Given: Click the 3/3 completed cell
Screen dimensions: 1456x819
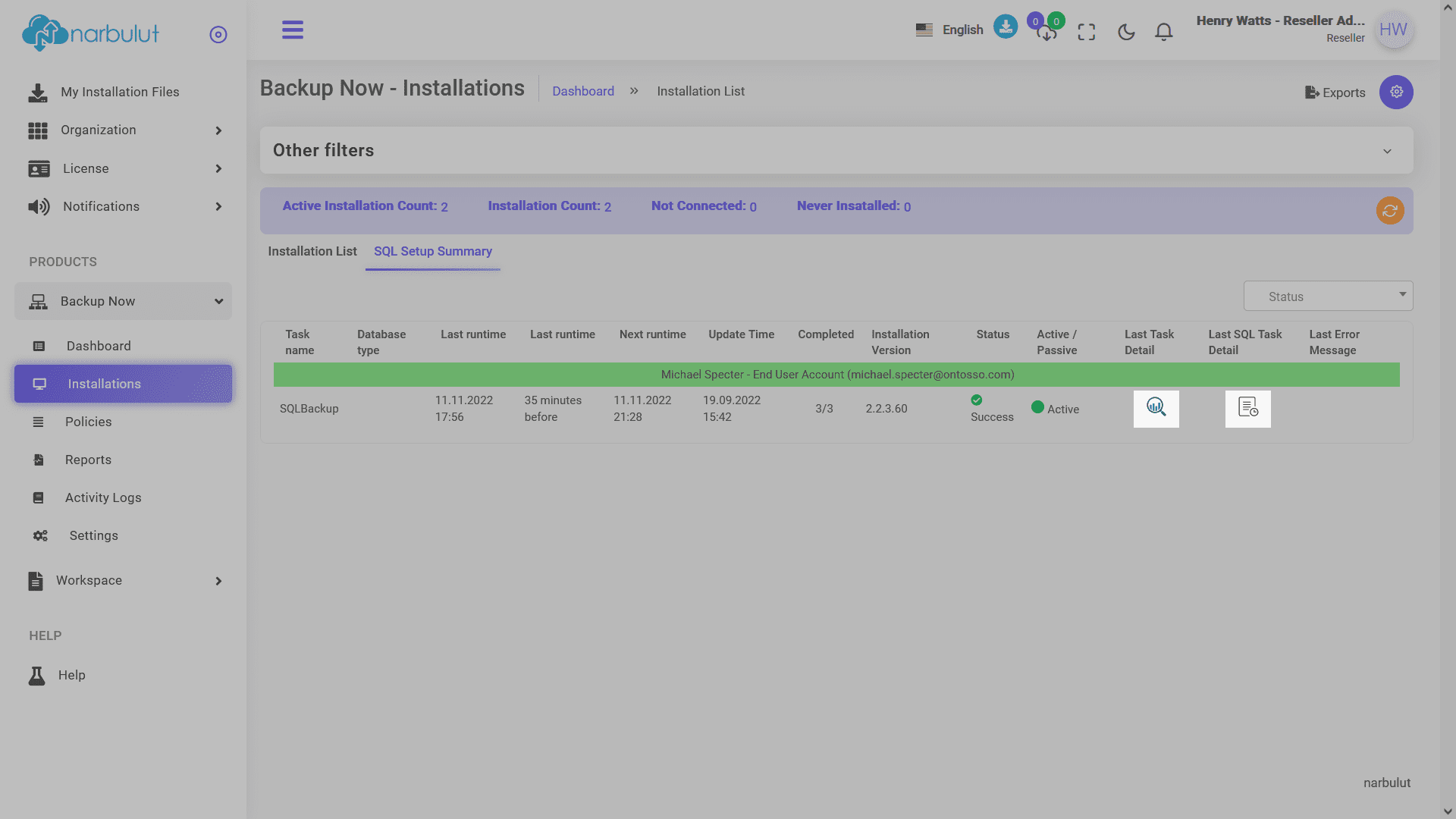Looking at the screenshot, I should (x=824, y=409).
